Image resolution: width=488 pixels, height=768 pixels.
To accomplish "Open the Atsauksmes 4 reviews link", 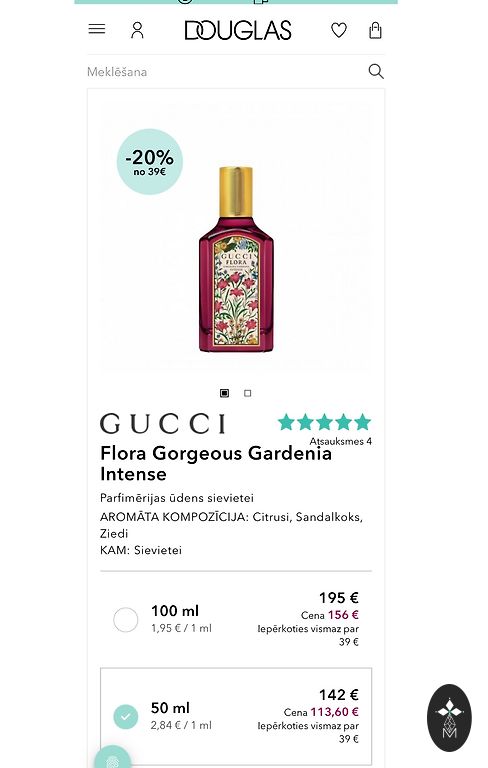I will pyautogui.click(x=341, y=441).
